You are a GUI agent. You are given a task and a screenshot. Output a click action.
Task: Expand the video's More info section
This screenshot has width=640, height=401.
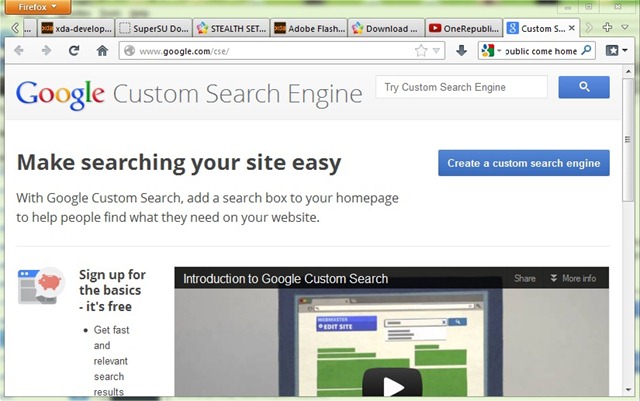click(573, 278)
